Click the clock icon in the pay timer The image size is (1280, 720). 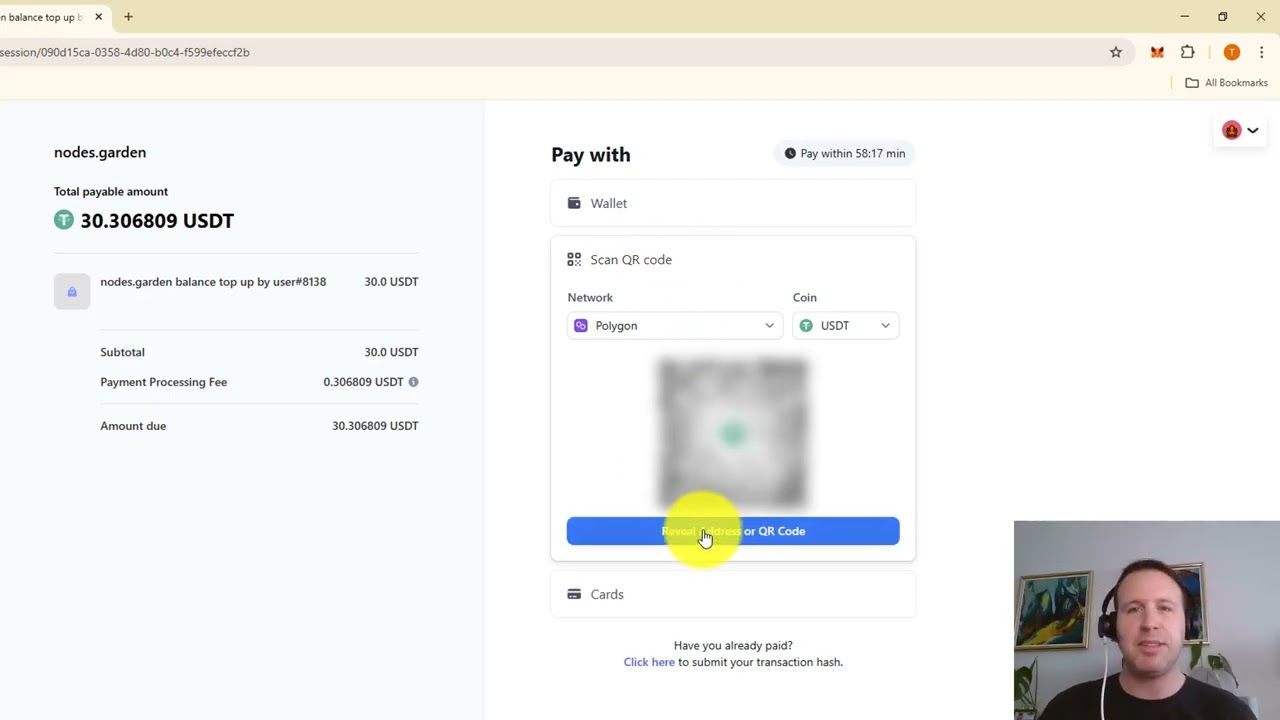[790, 154]
